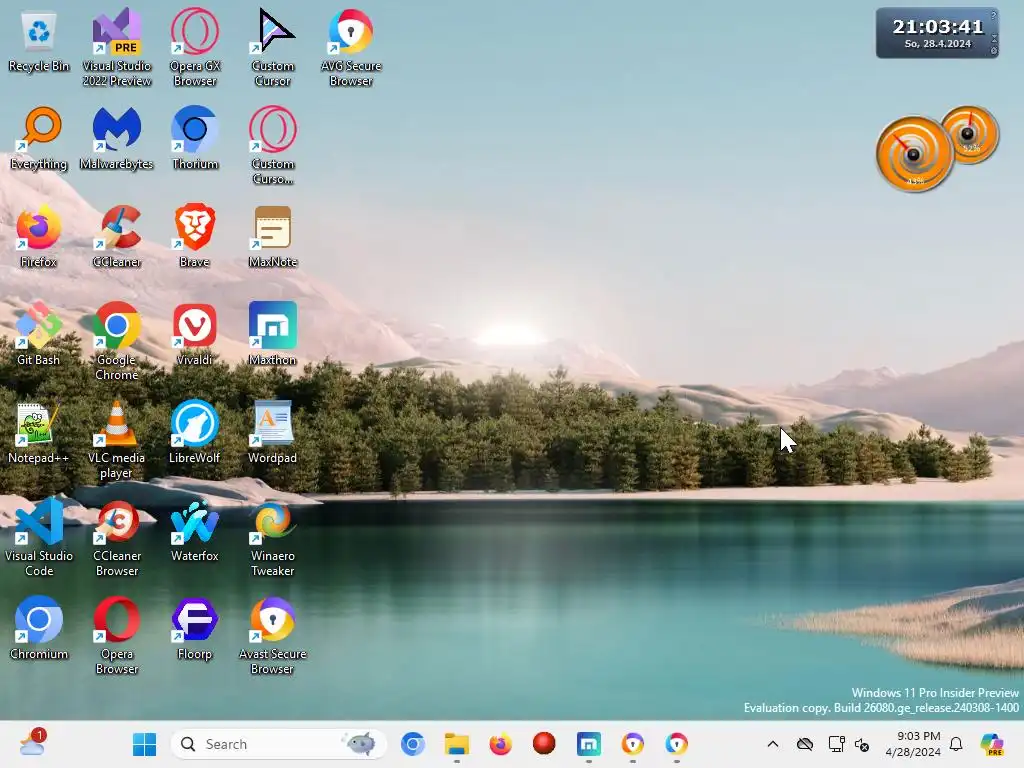
Task: Click the clock gadget's help question mark
Action: coord(994,15)
